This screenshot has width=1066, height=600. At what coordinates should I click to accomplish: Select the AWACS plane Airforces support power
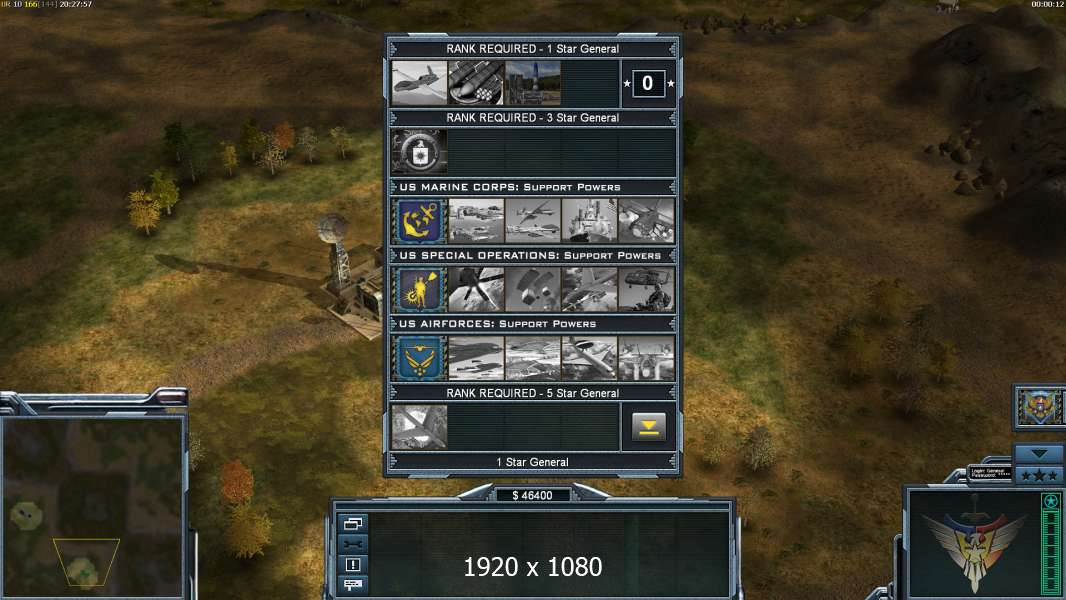coord(589,357)
